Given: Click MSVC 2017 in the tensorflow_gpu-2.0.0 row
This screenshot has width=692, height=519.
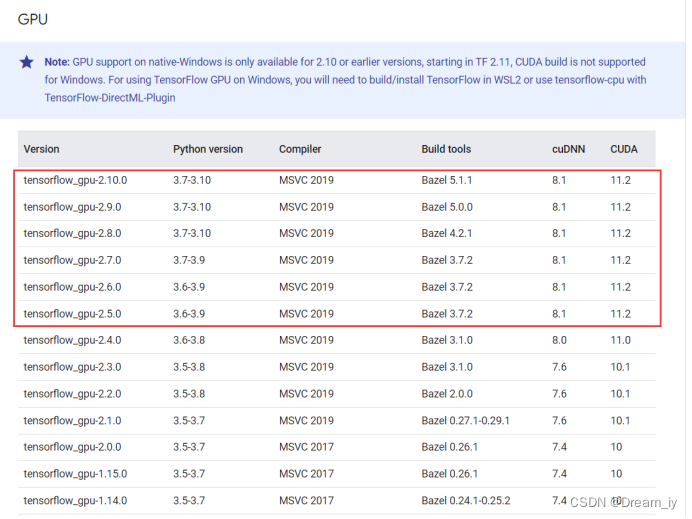Looking at the screenshot, I should (306, 447).
